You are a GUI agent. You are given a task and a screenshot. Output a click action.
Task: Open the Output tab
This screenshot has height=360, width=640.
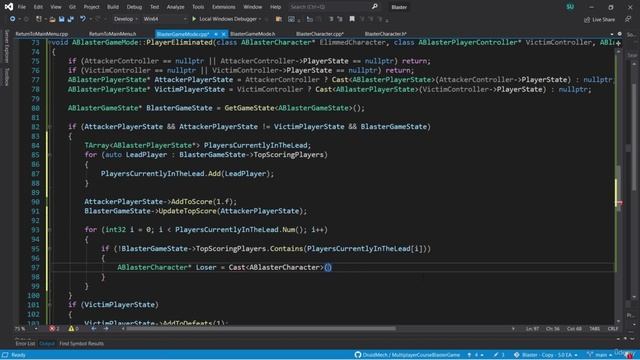(x=47, y=344)
